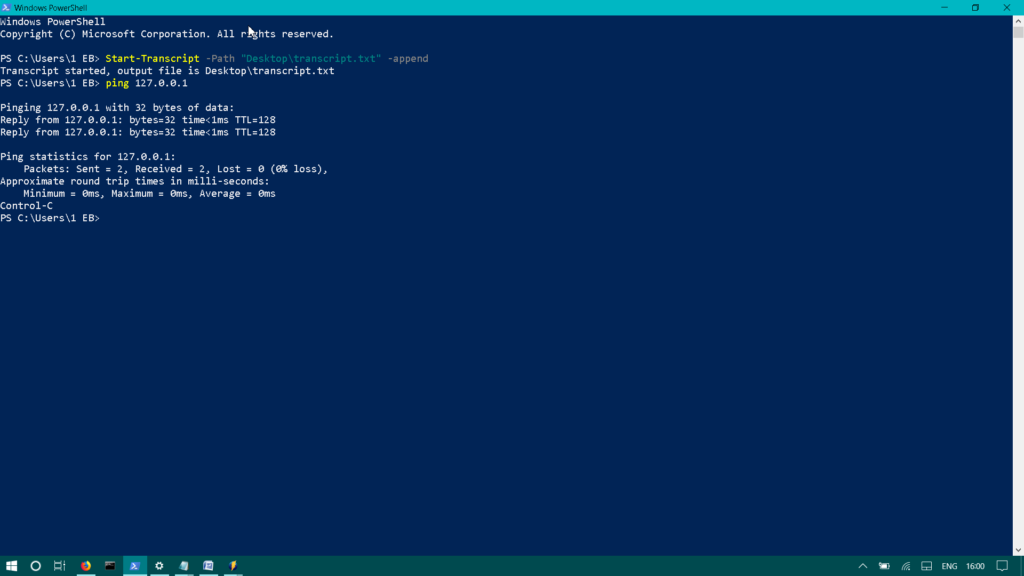Launch Firefox from the taskbar
Viewport: 1024px width, 576px height.
tap(85, 565)
